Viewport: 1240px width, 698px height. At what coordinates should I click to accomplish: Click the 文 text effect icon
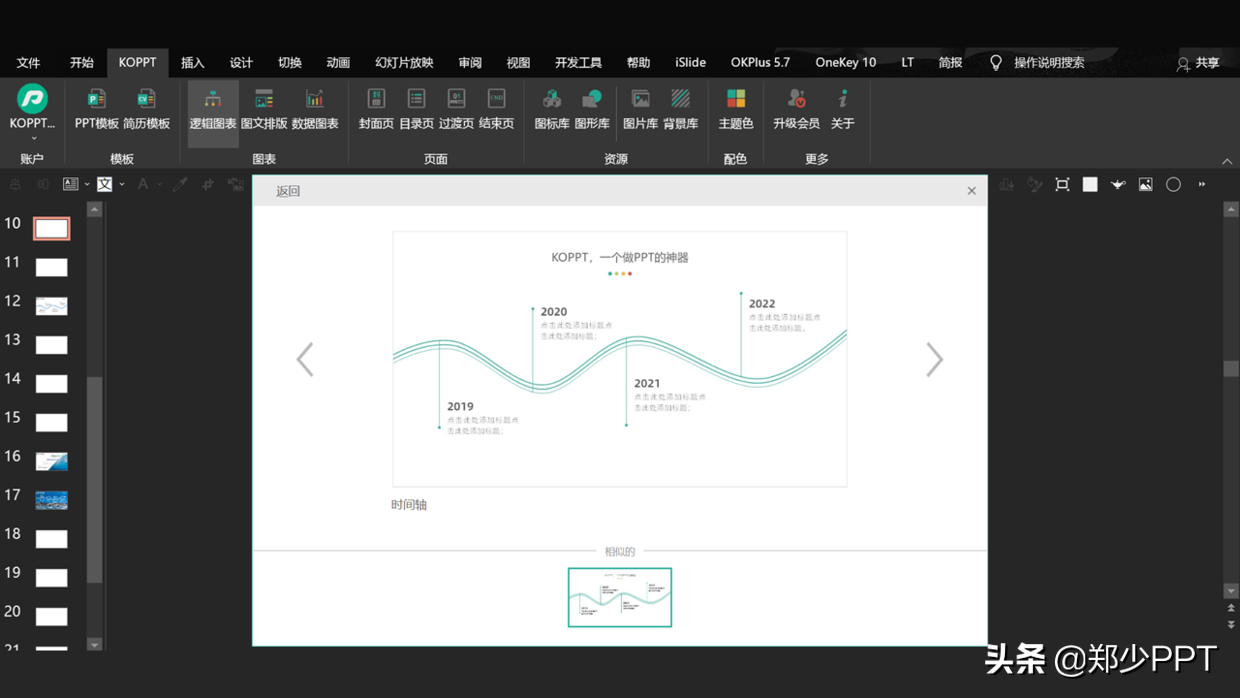[x=104, y=184]
